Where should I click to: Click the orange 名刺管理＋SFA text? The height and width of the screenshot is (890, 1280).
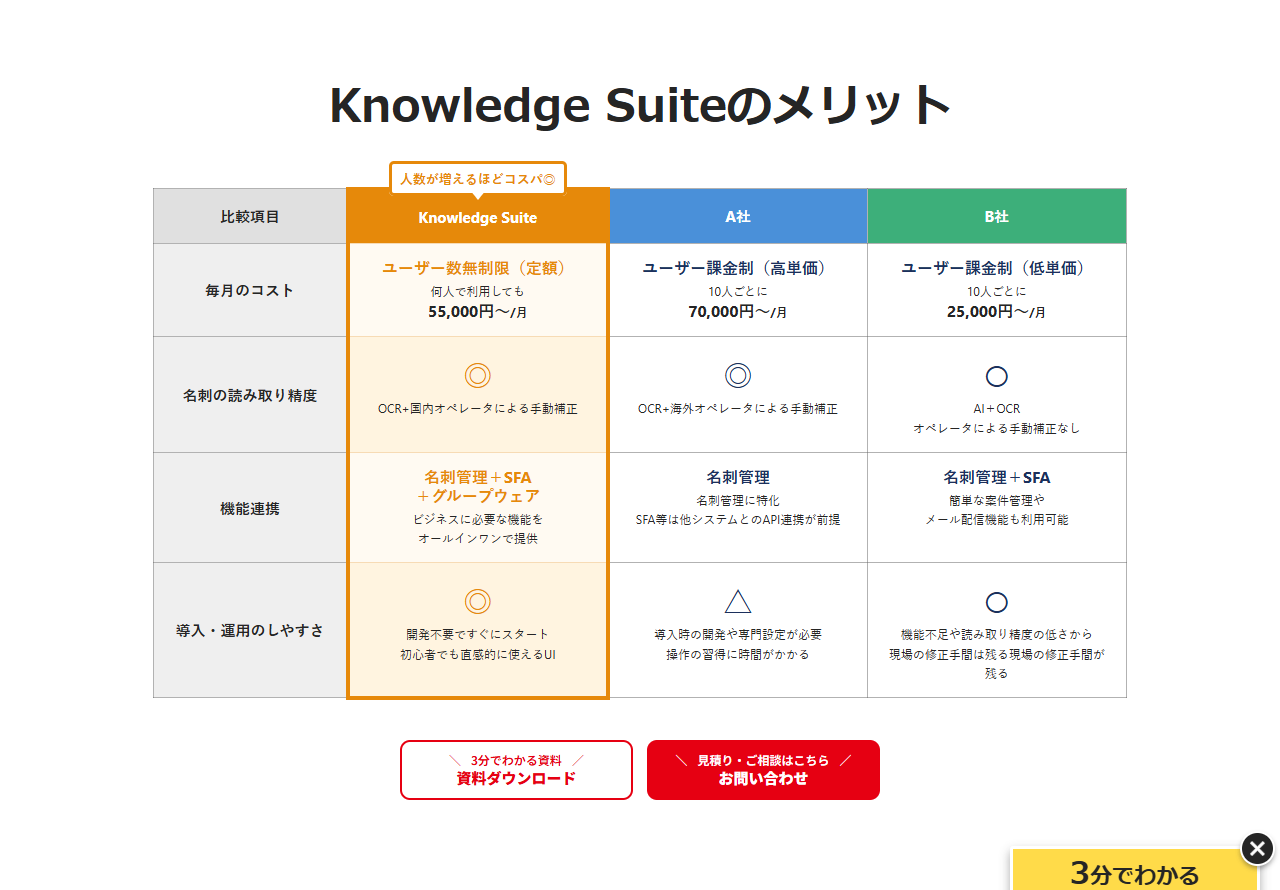pos(478,477)
